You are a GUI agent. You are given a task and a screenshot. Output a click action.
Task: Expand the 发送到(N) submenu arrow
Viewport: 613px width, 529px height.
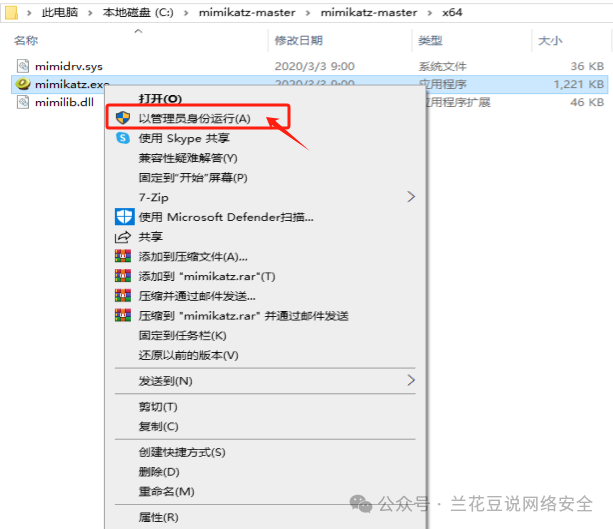tap(410, 381)
